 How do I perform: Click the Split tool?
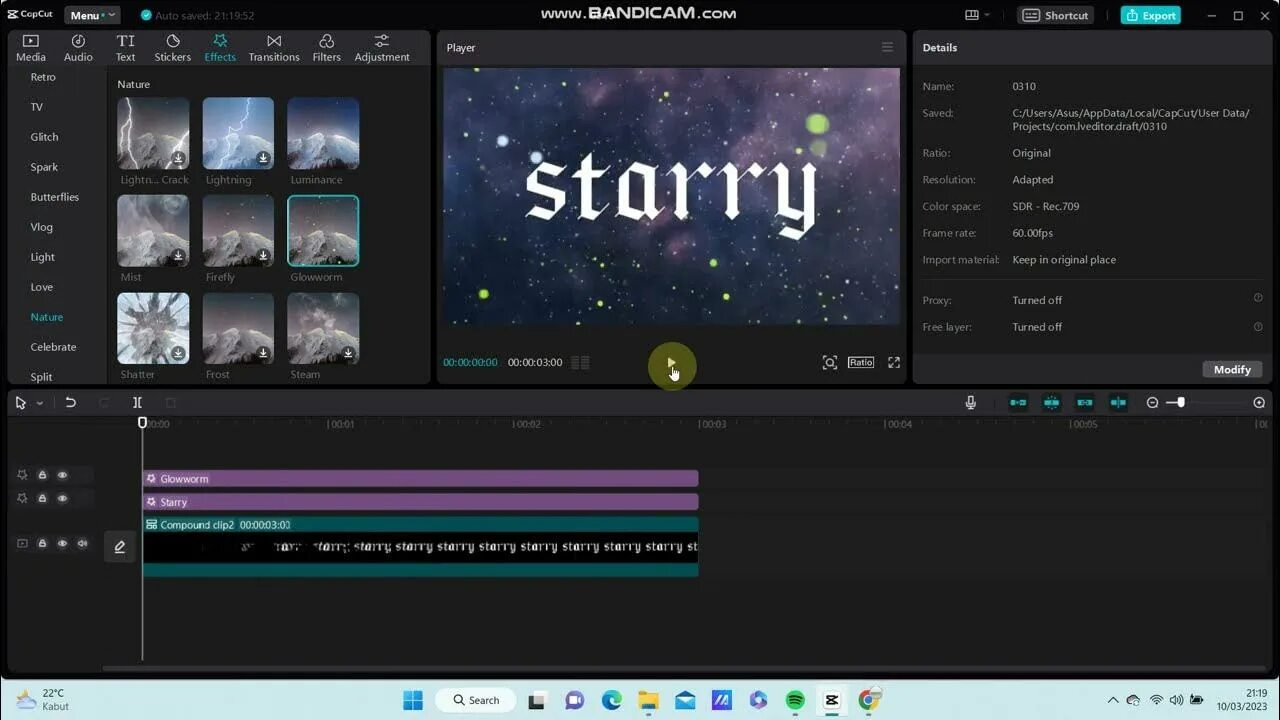(137, 402)
